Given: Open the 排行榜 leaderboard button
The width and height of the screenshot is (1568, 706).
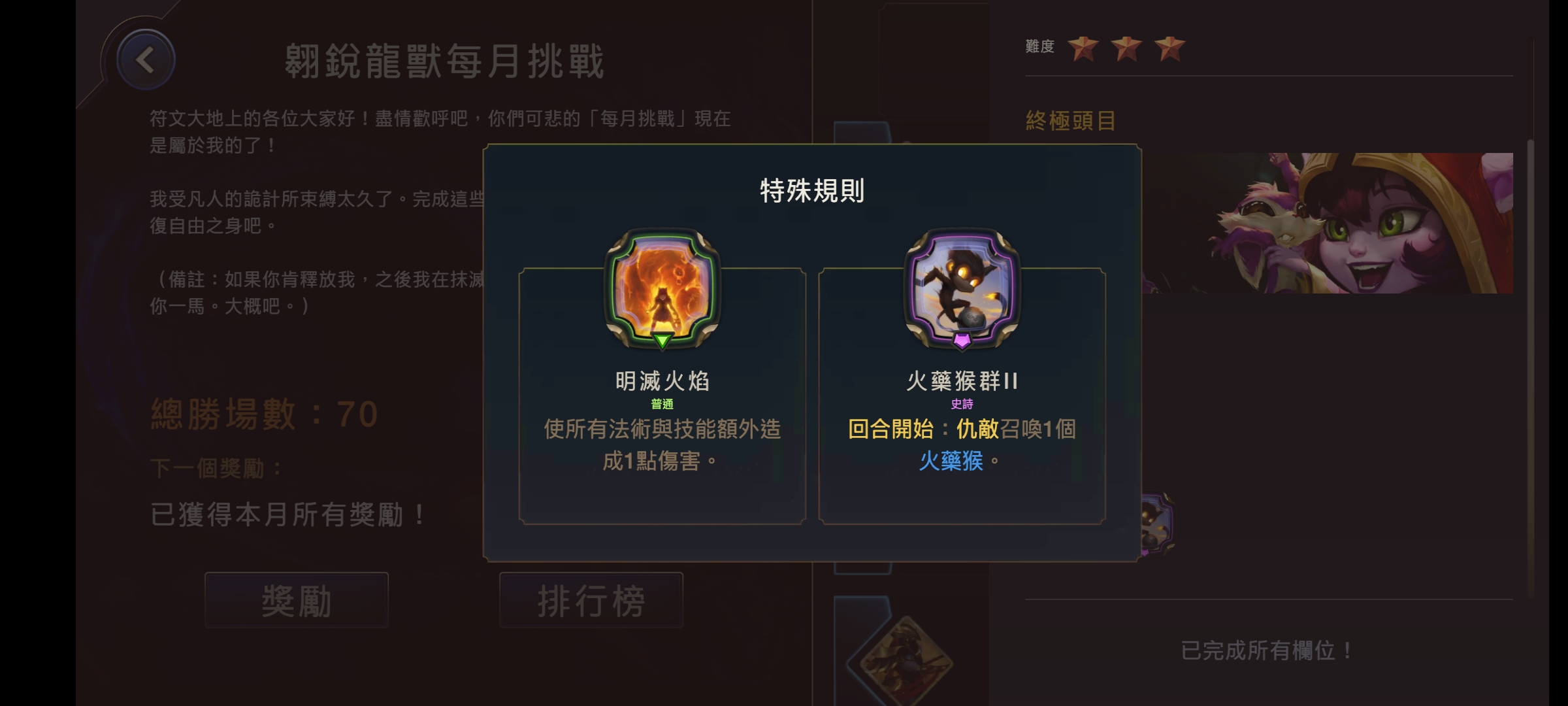Looking at the screenshot, I should point(591,600).
